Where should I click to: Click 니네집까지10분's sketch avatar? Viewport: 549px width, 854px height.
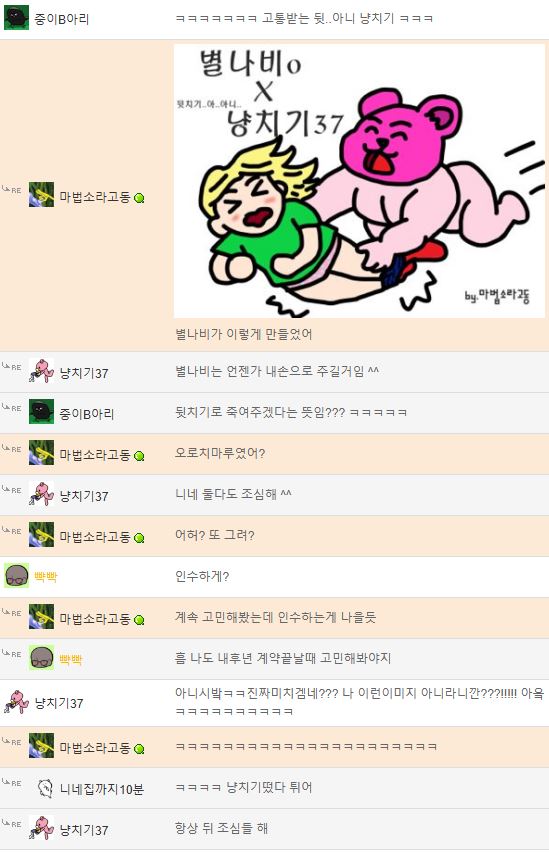coord(45,788)
